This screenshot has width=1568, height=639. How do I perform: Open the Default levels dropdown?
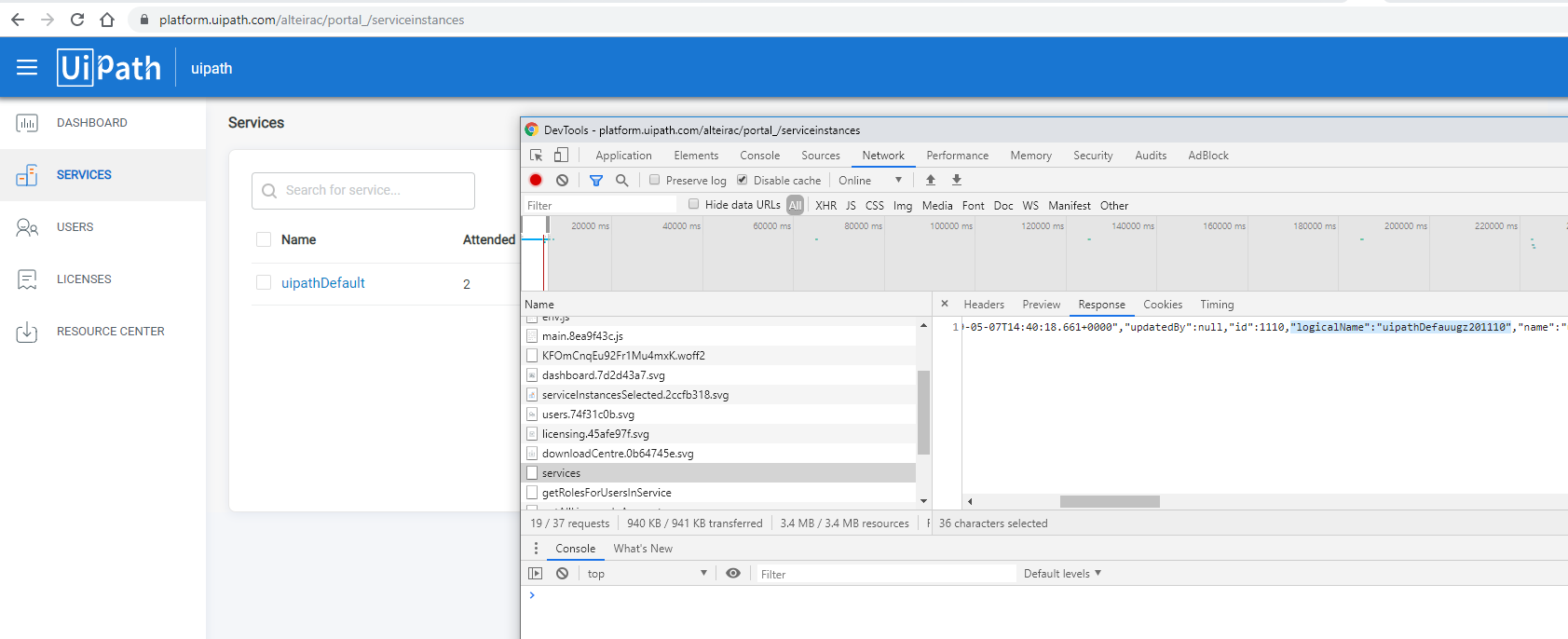1062,574
